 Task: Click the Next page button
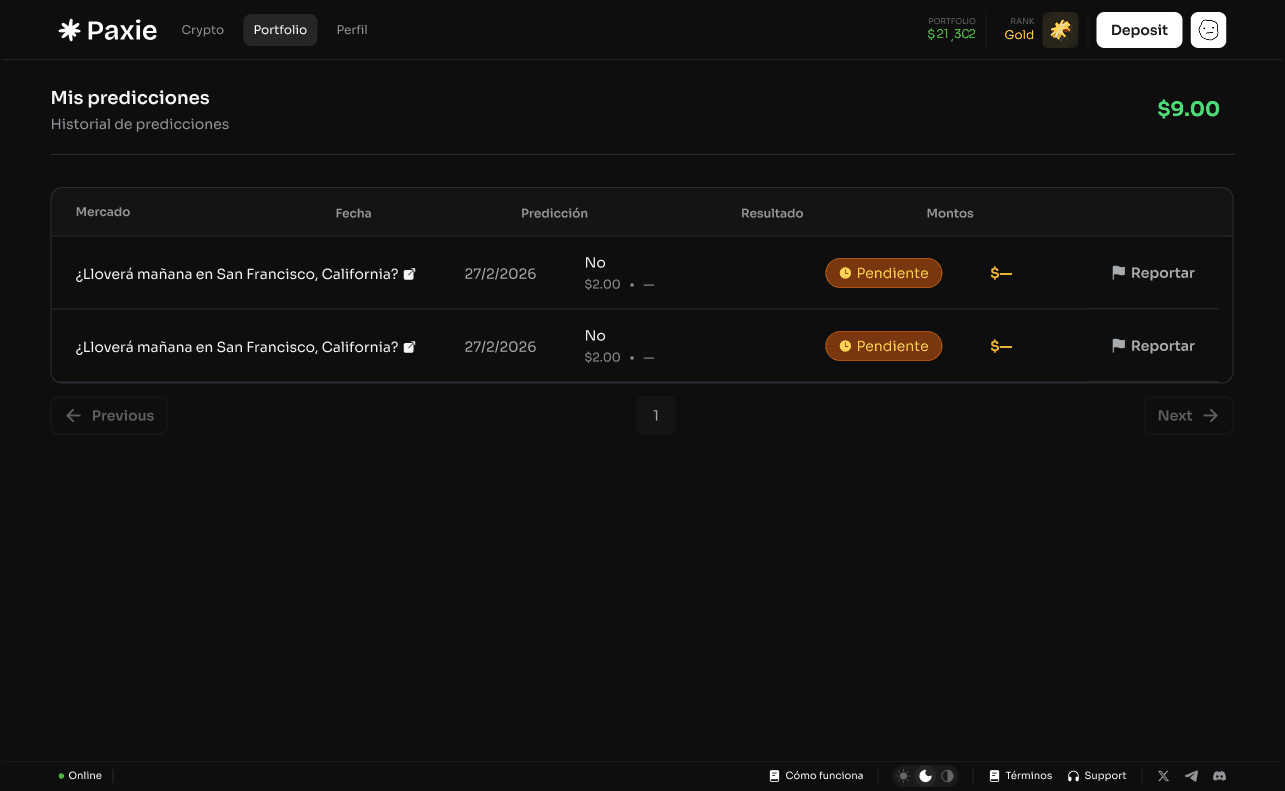tap(1188, 416)
